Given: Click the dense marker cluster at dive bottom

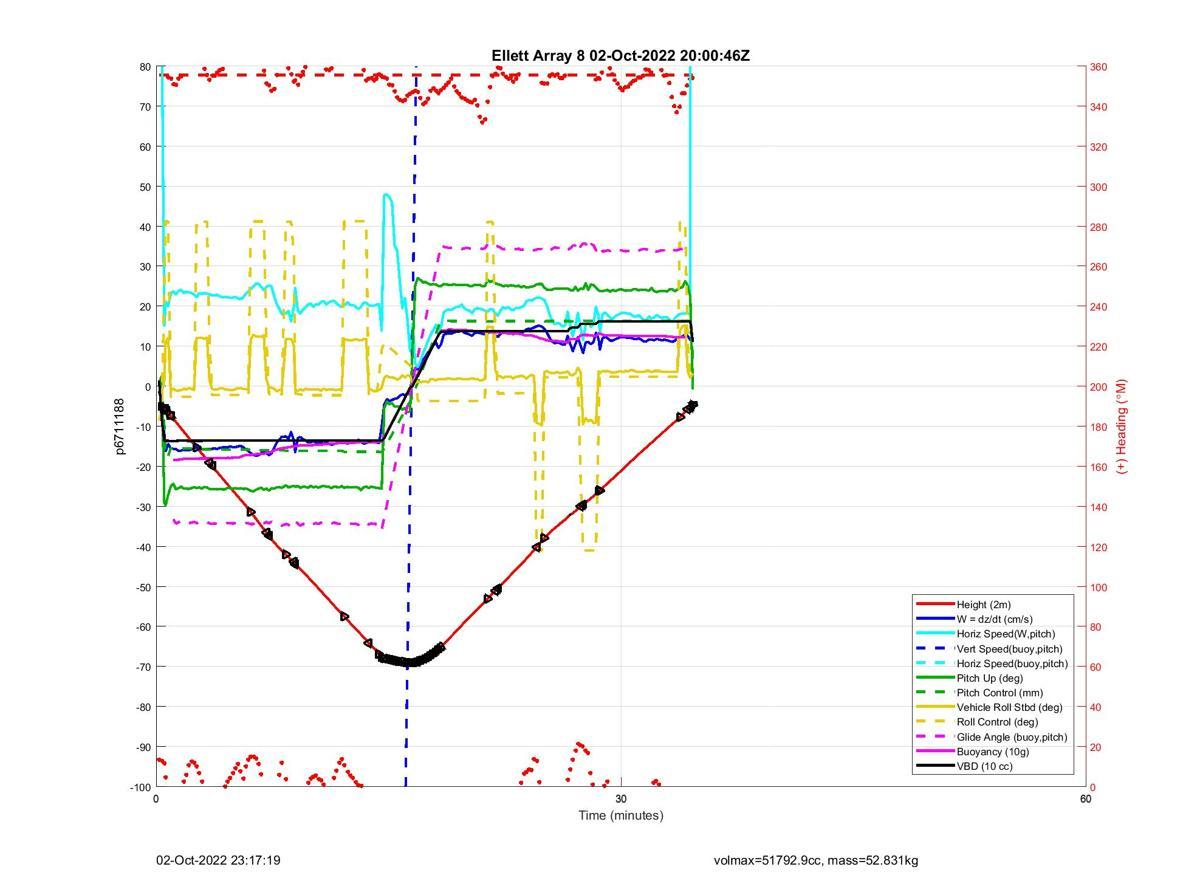Looking at the screenshot, I should tap(409, 659).
